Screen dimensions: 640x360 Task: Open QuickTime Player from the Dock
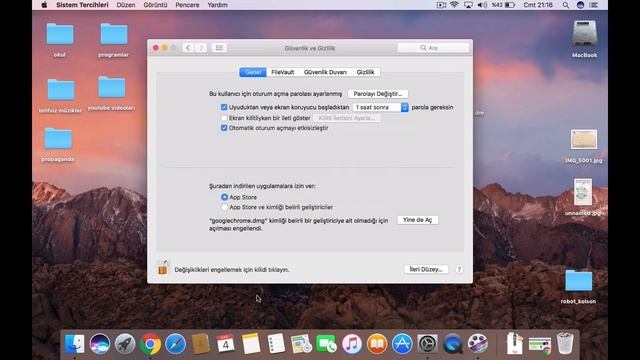pos(453,344)
